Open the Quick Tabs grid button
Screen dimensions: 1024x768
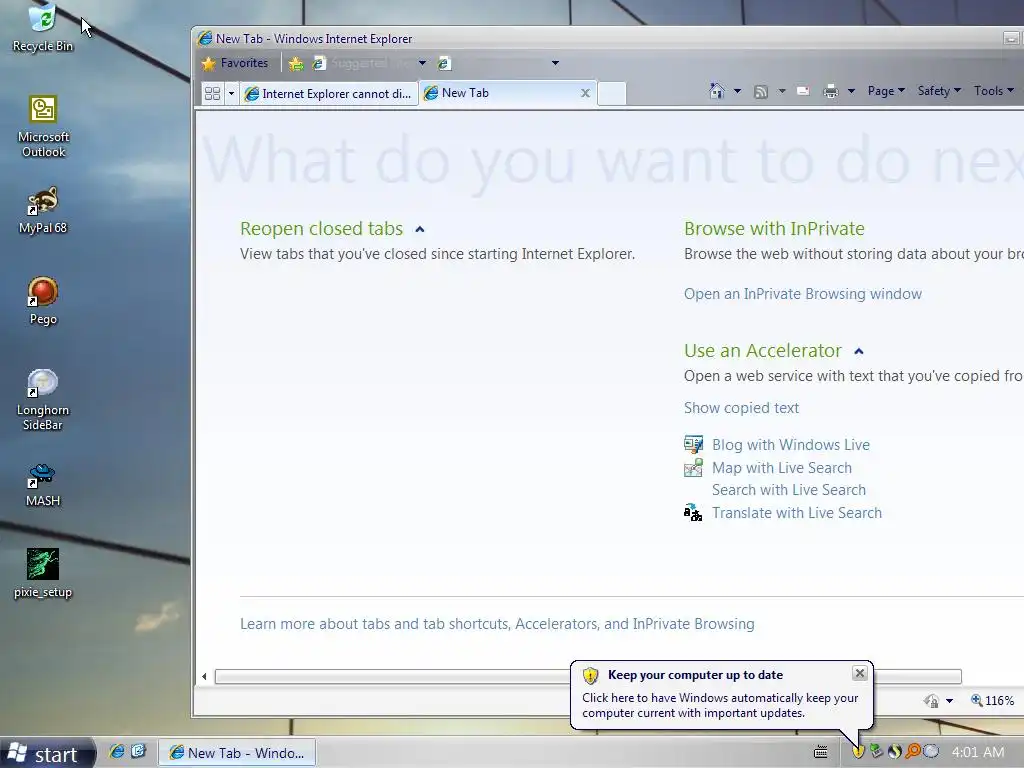(x=212, y=93)
